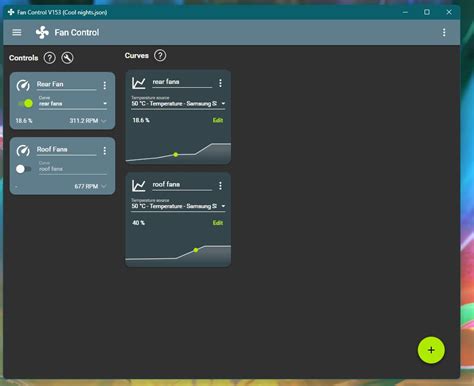Expand the Rear Fan card chevron by 311.2 RPM
Screen dimensions: 474x386
104,121
